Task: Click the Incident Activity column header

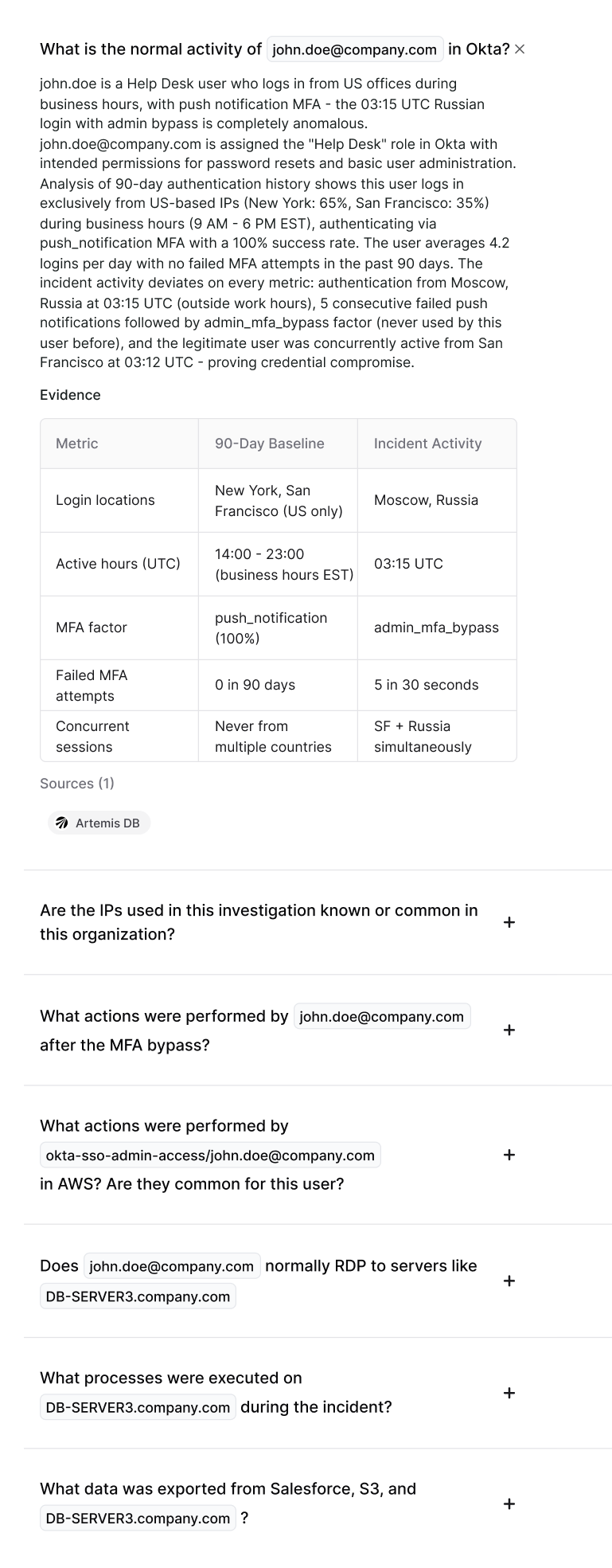Action: (428, 444)
